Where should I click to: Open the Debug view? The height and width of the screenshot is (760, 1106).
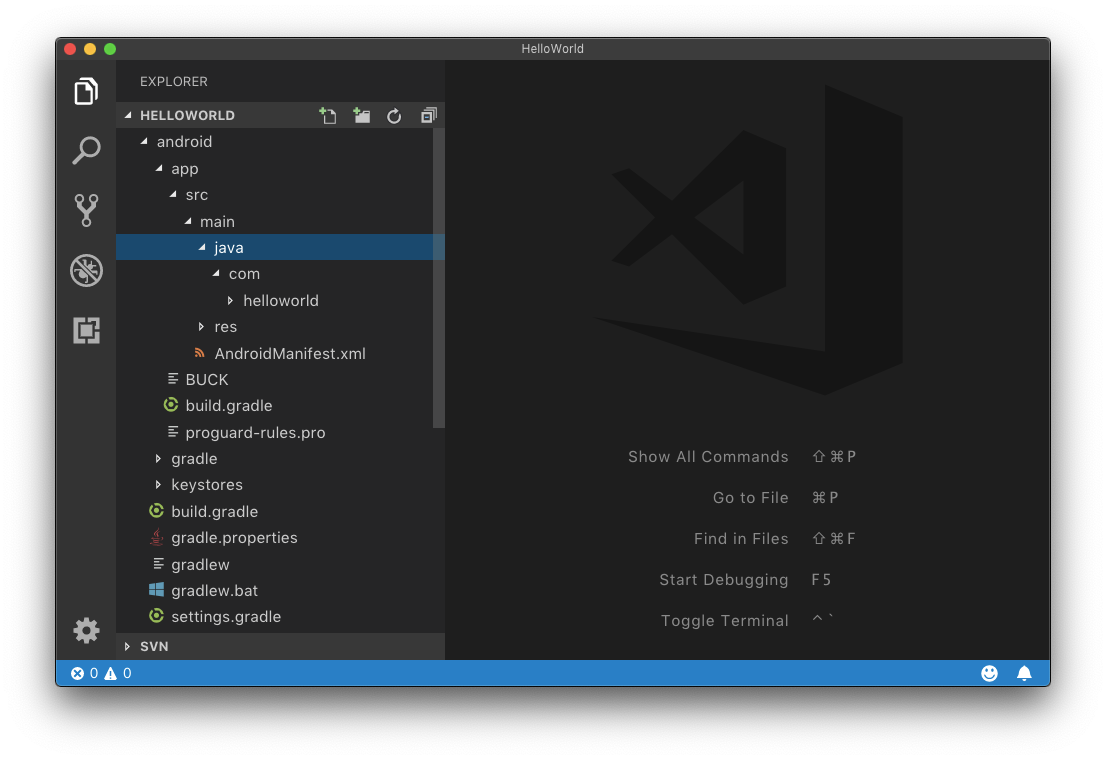coord(86,270)
